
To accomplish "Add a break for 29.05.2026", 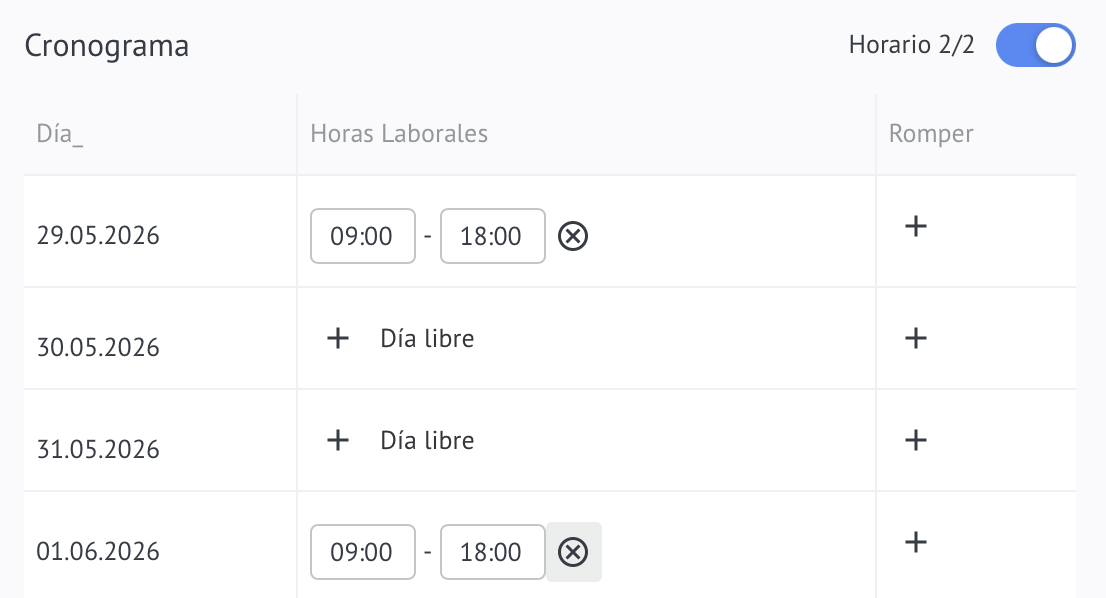I will coord(916,226).
